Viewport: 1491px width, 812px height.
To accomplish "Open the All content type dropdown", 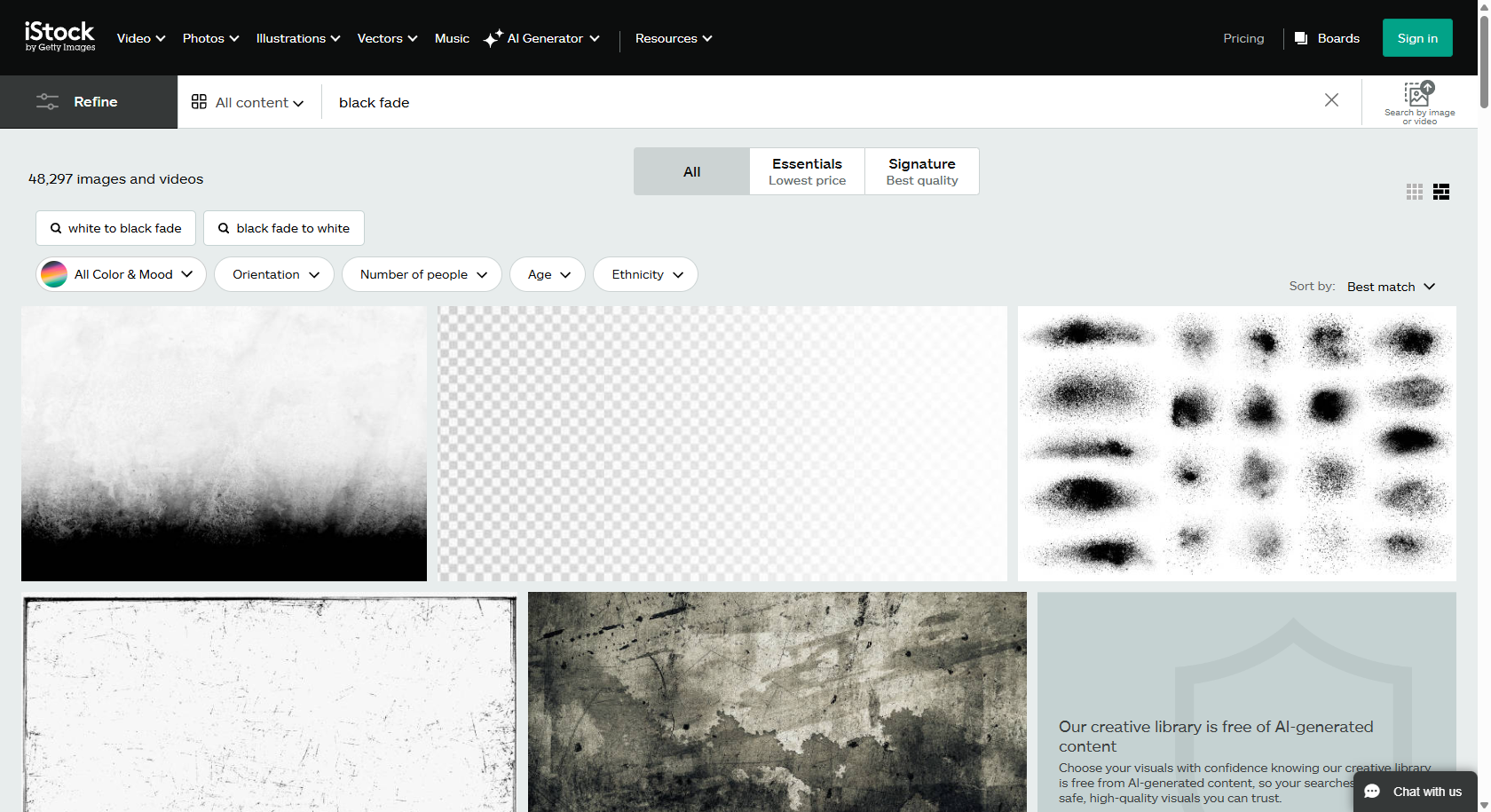I will (248, 102).
